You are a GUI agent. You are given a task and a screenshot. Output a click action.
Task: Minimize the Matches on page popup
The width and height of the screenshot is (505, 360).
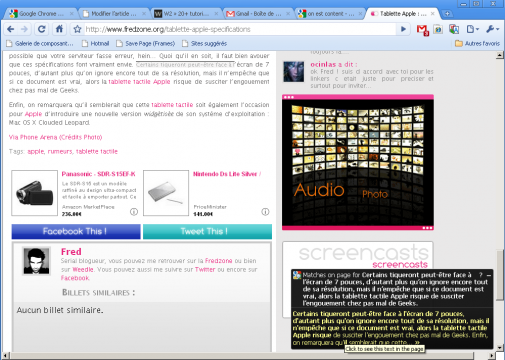pos(489,275)
